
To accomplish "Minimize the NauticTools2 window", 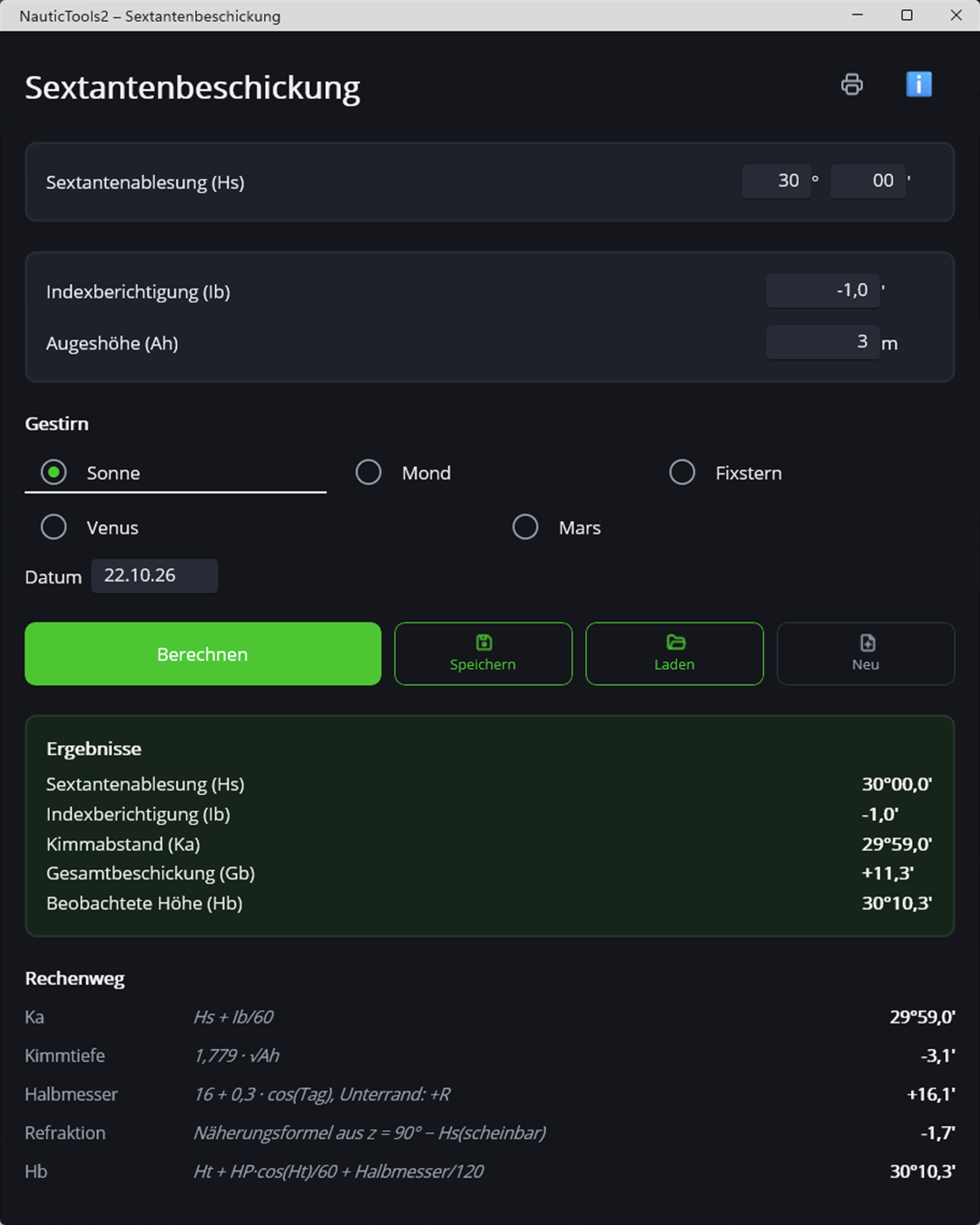I will tap(857, 15).
